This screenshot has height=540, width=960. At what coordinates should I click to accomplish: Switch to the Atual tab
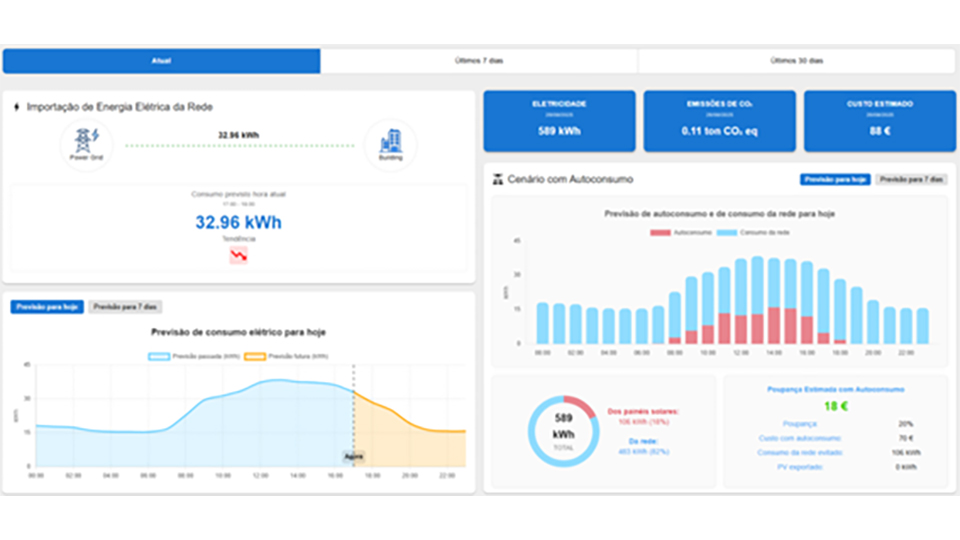pyautogui.click(x=161, y=61)
